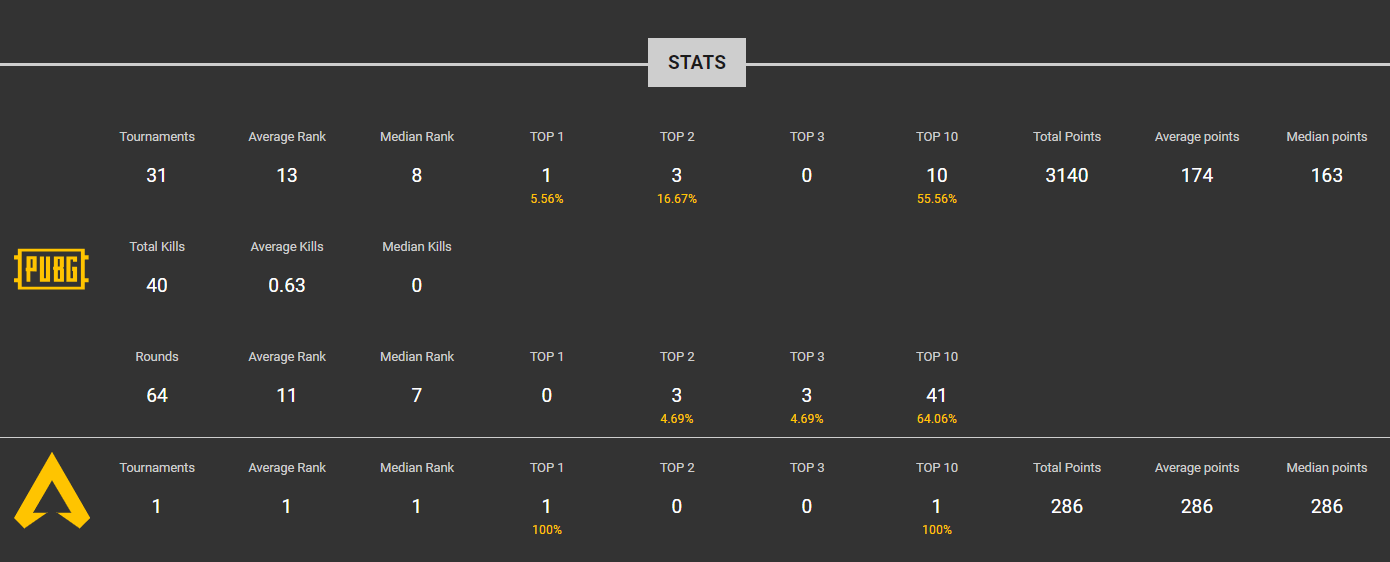
Task: Click PUBG Total Points value 3140
Action: click(x=1067, y=175)
